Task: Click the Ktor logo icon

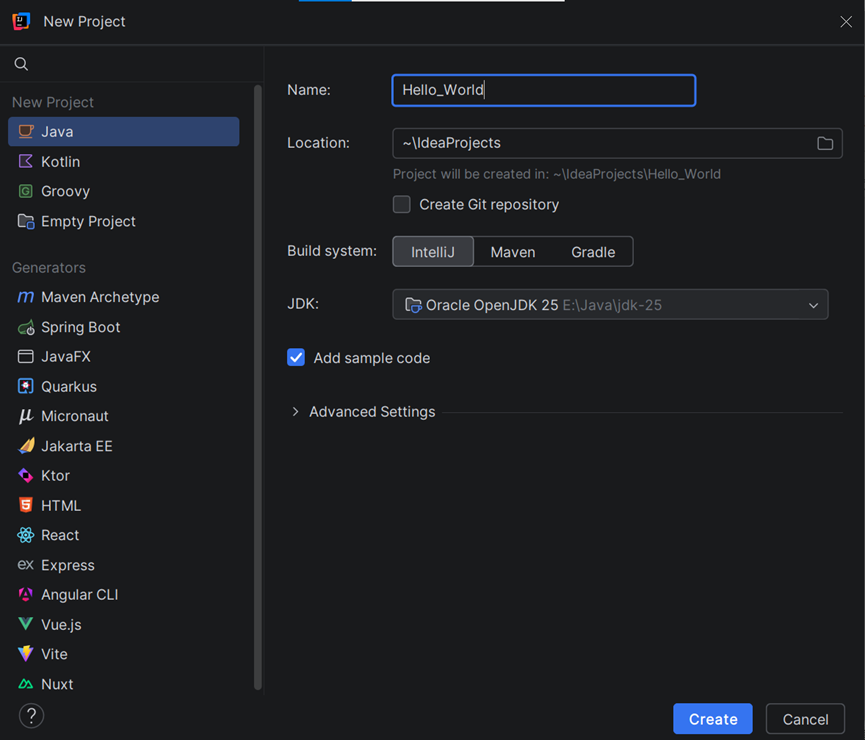Action: coord(26,475)
